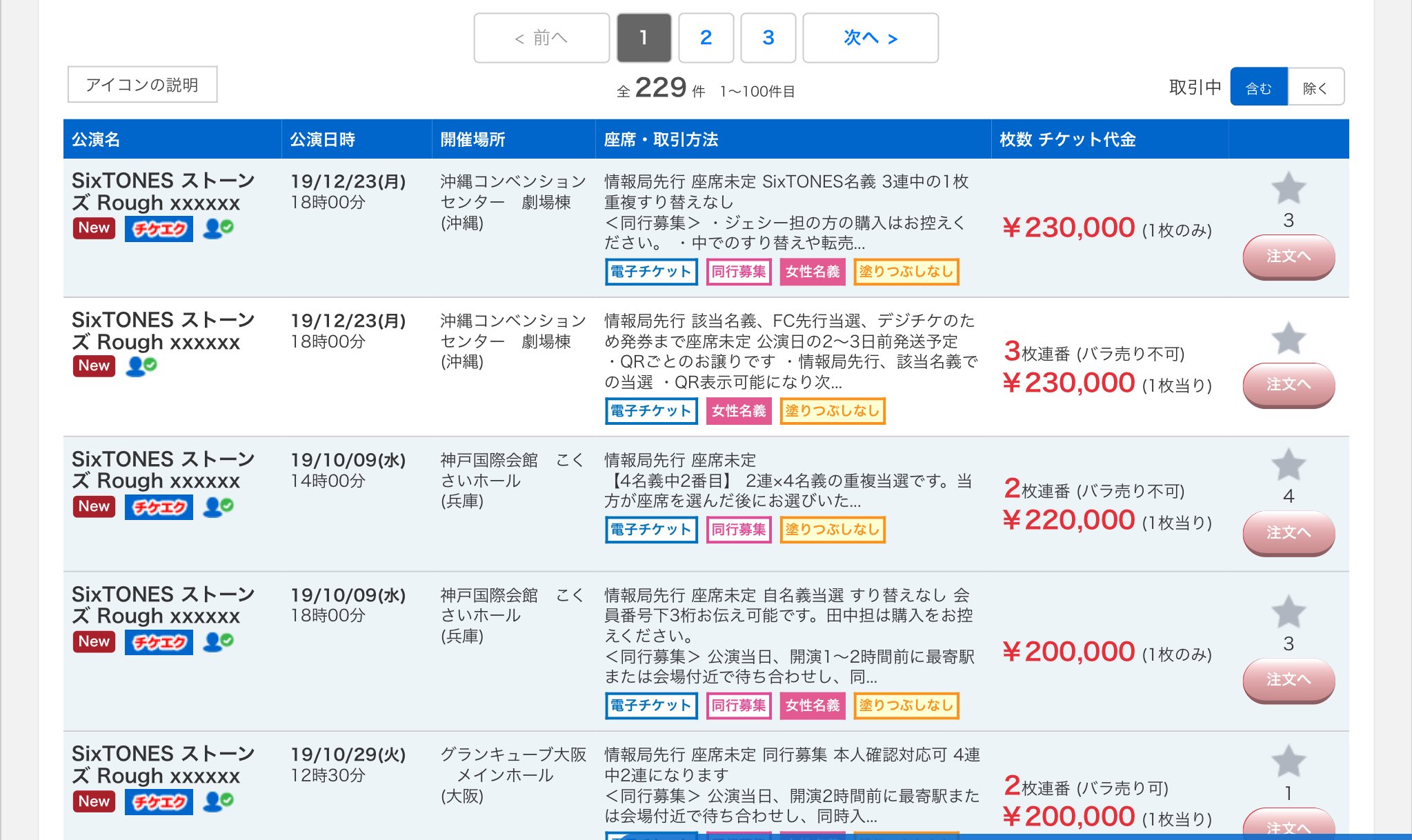Screen dimensions: 1412x840
Task: Go to page 2 of results
Action: coord(706,38)
